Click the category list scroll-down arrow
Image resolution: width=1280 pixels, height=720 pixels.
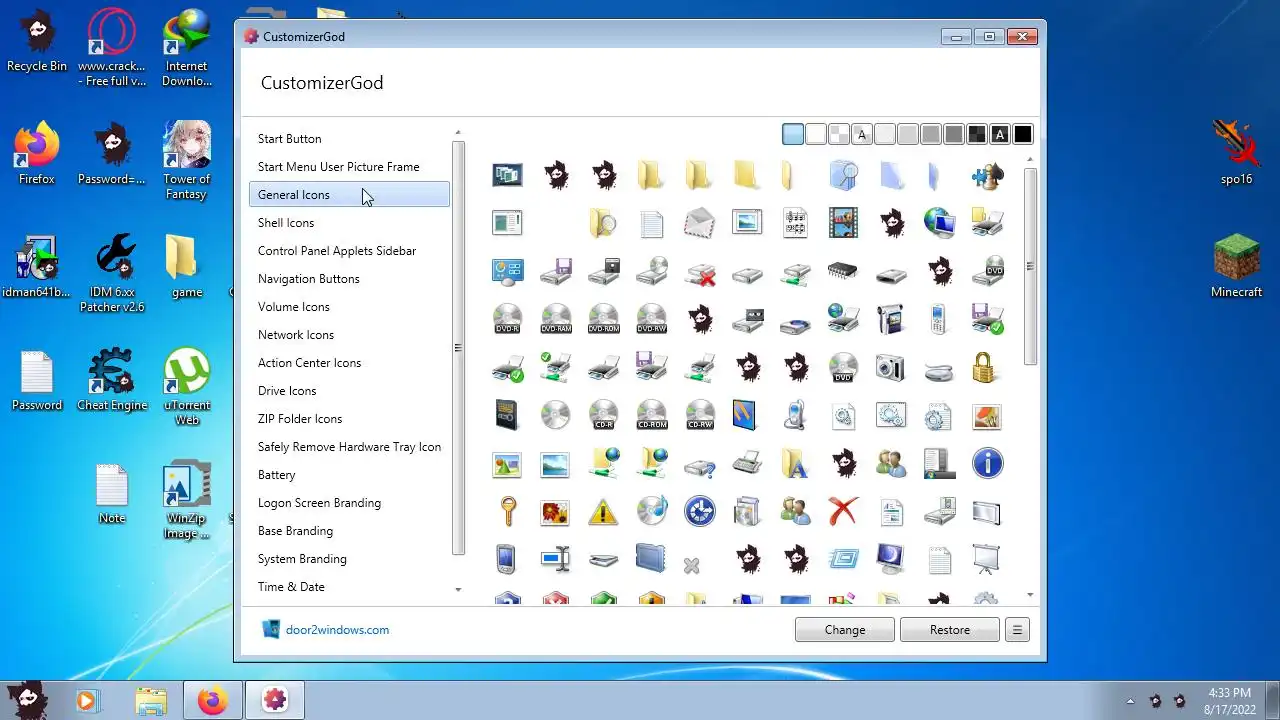(458, 590)
